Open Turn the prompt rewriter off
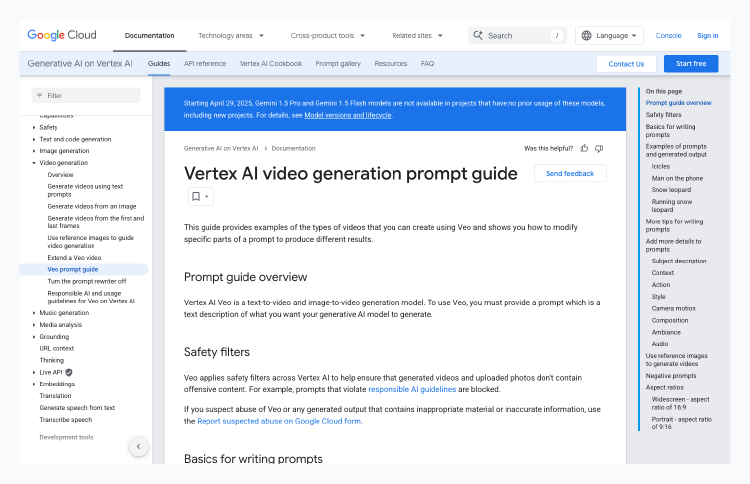Screen dimensions: 750x484 [87, 281]
